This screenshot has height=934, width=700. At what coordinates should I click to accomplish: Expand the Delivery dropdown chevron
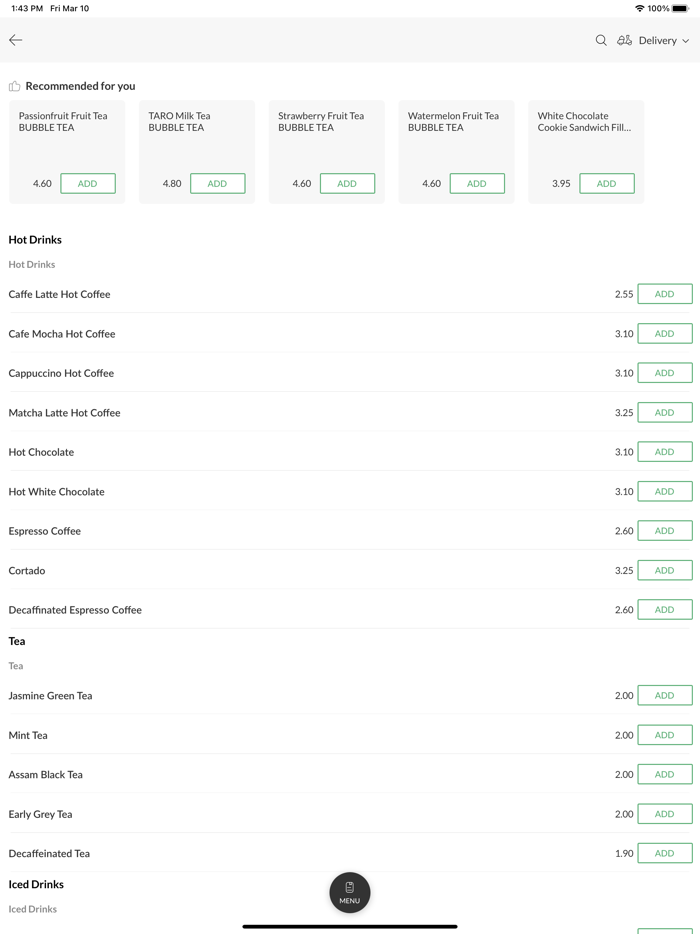coord(686,41)
